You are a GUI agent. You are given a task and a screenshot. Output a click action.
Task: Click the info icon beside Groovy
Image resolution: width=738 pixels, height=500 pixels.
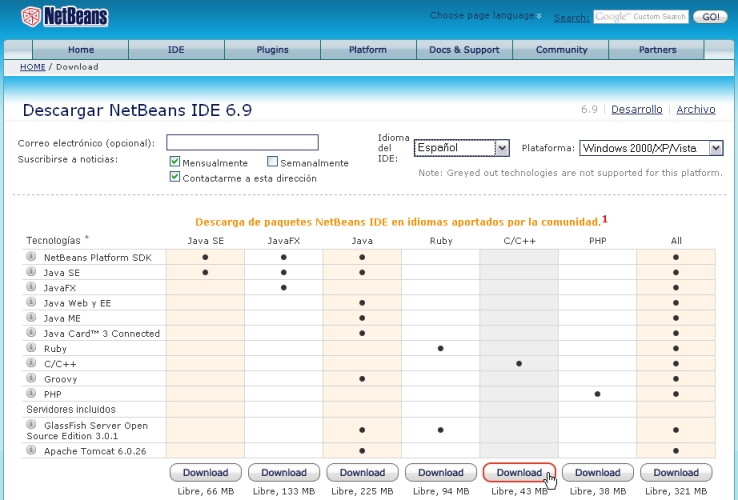pyautogui.click(x=31, y=378)
